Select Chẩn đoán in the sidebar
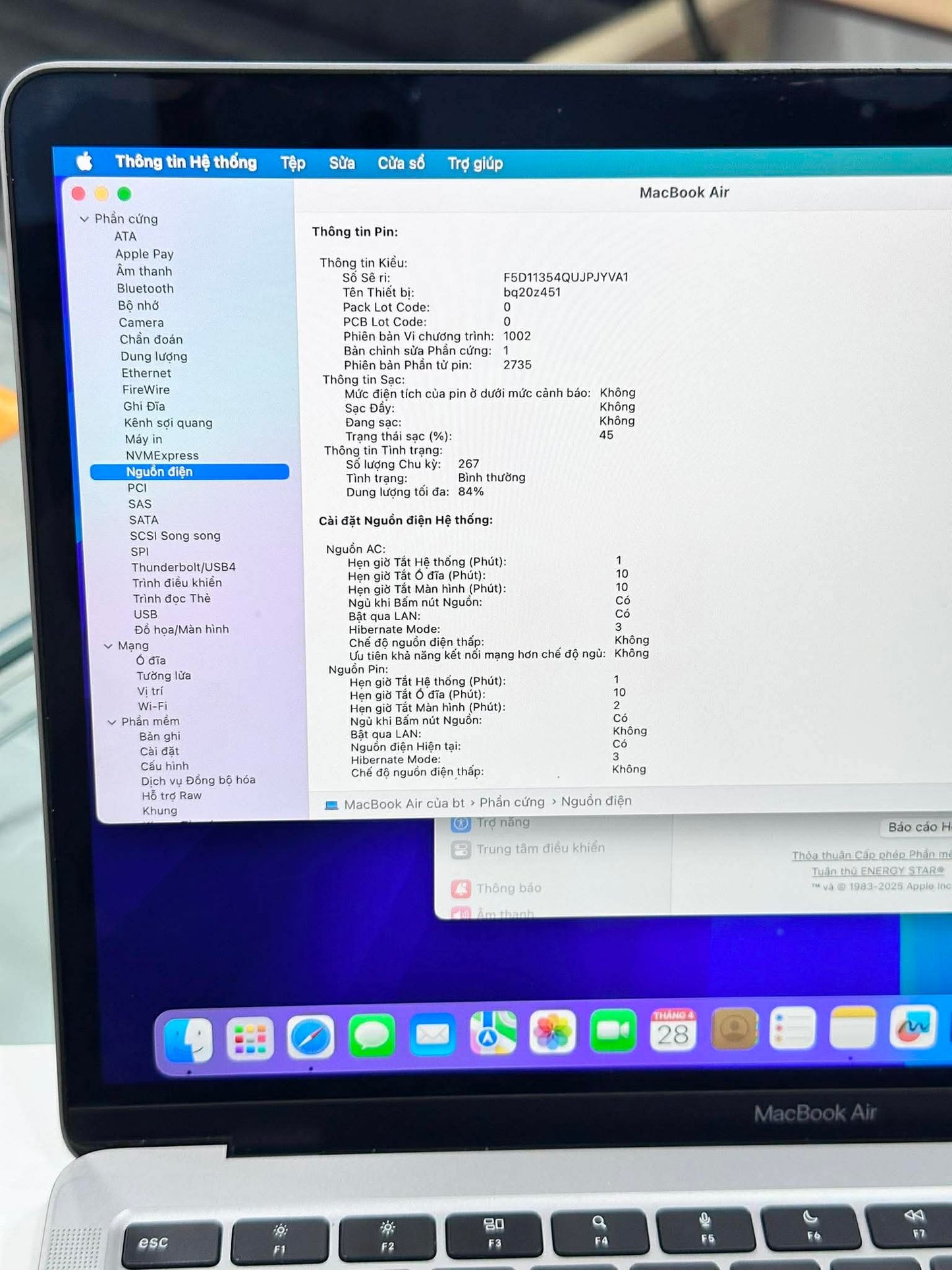 [151, 339]
